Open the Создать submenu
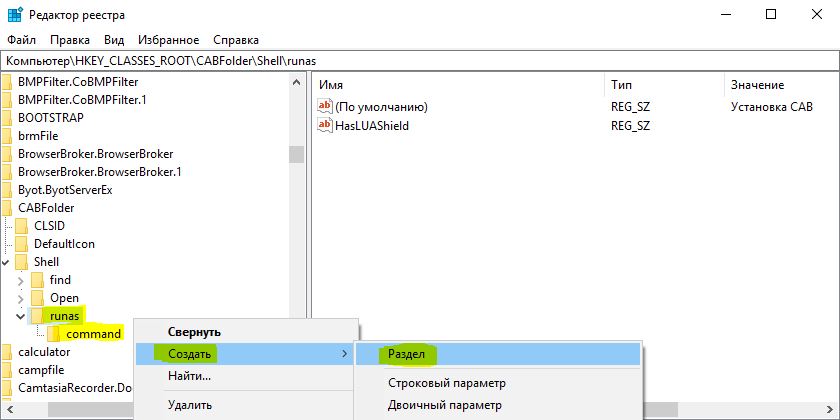This screenshot has height=420, width=840. (245, 354)
